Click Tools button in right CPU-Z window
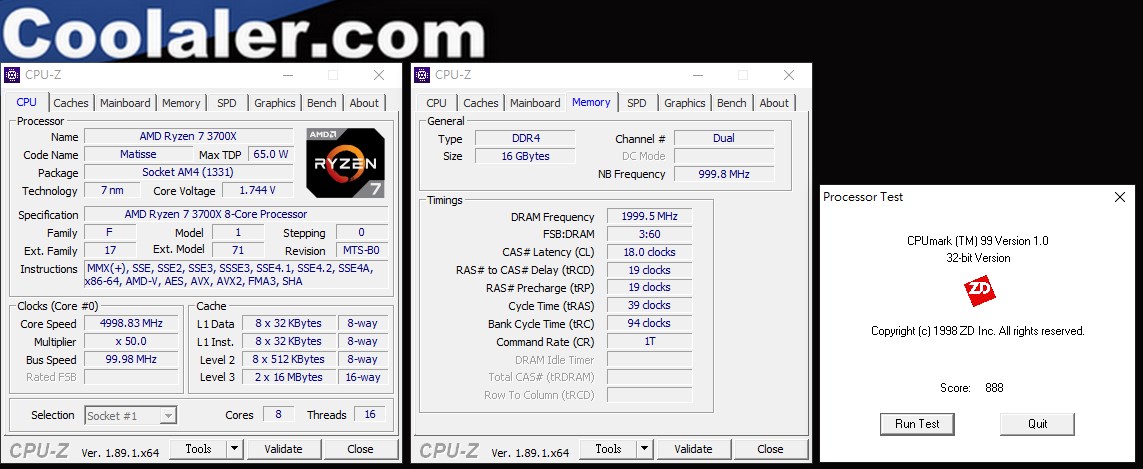Viewport: 1143px width, 469px height. (x=608, y=449)
